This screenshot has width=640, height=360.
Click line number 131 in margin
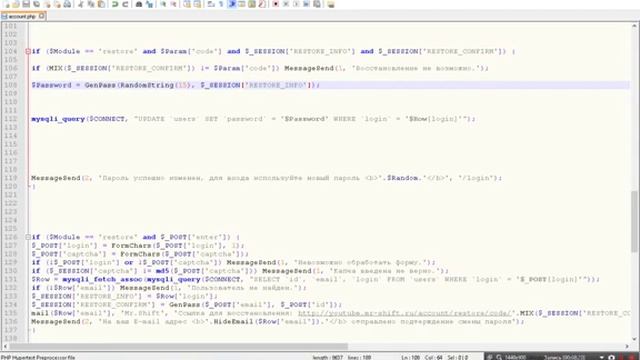tap(11, 279)
